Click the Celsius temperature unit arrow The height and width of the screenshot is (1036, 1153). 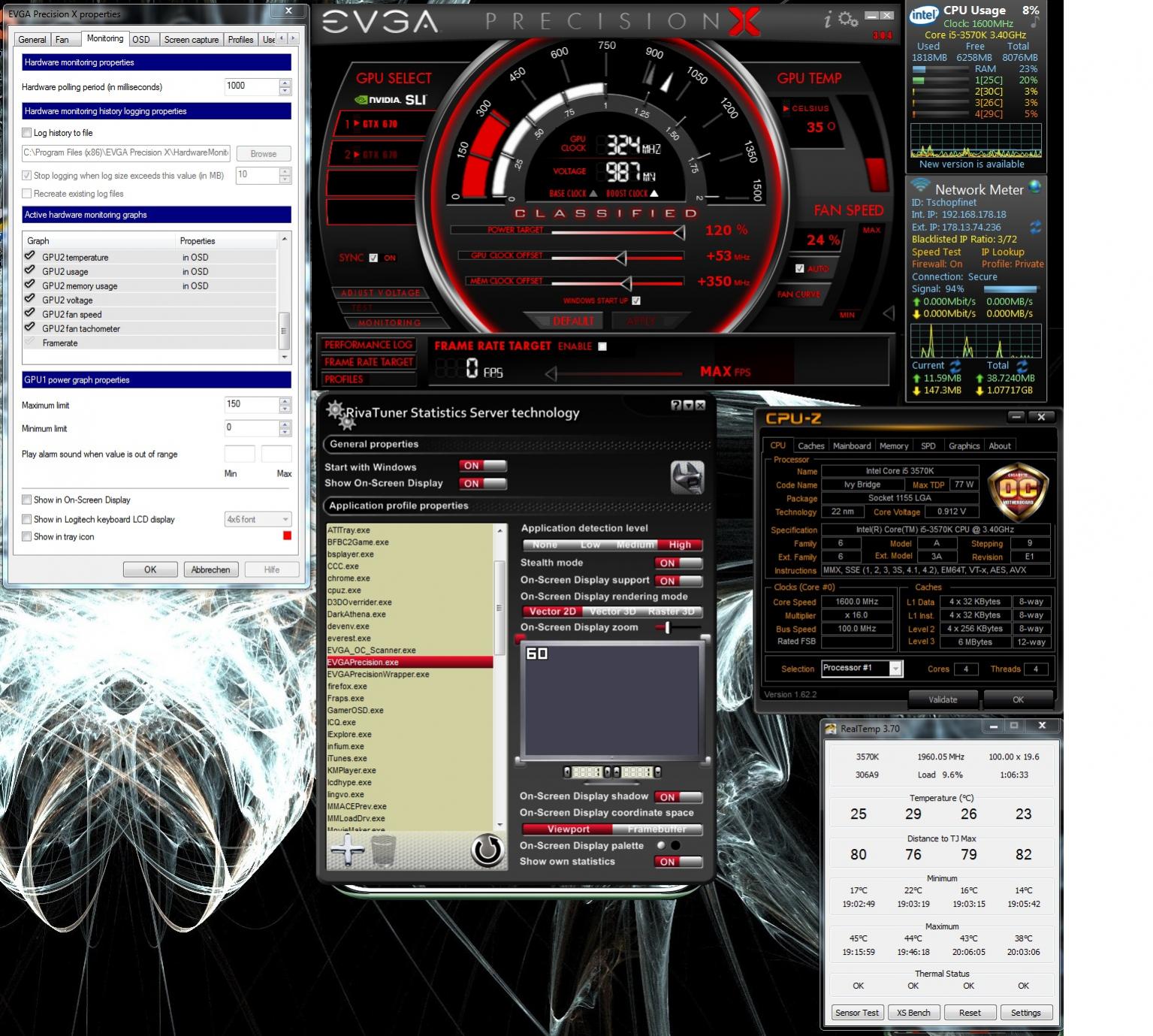pyautogui.click(x=786, y=108)
